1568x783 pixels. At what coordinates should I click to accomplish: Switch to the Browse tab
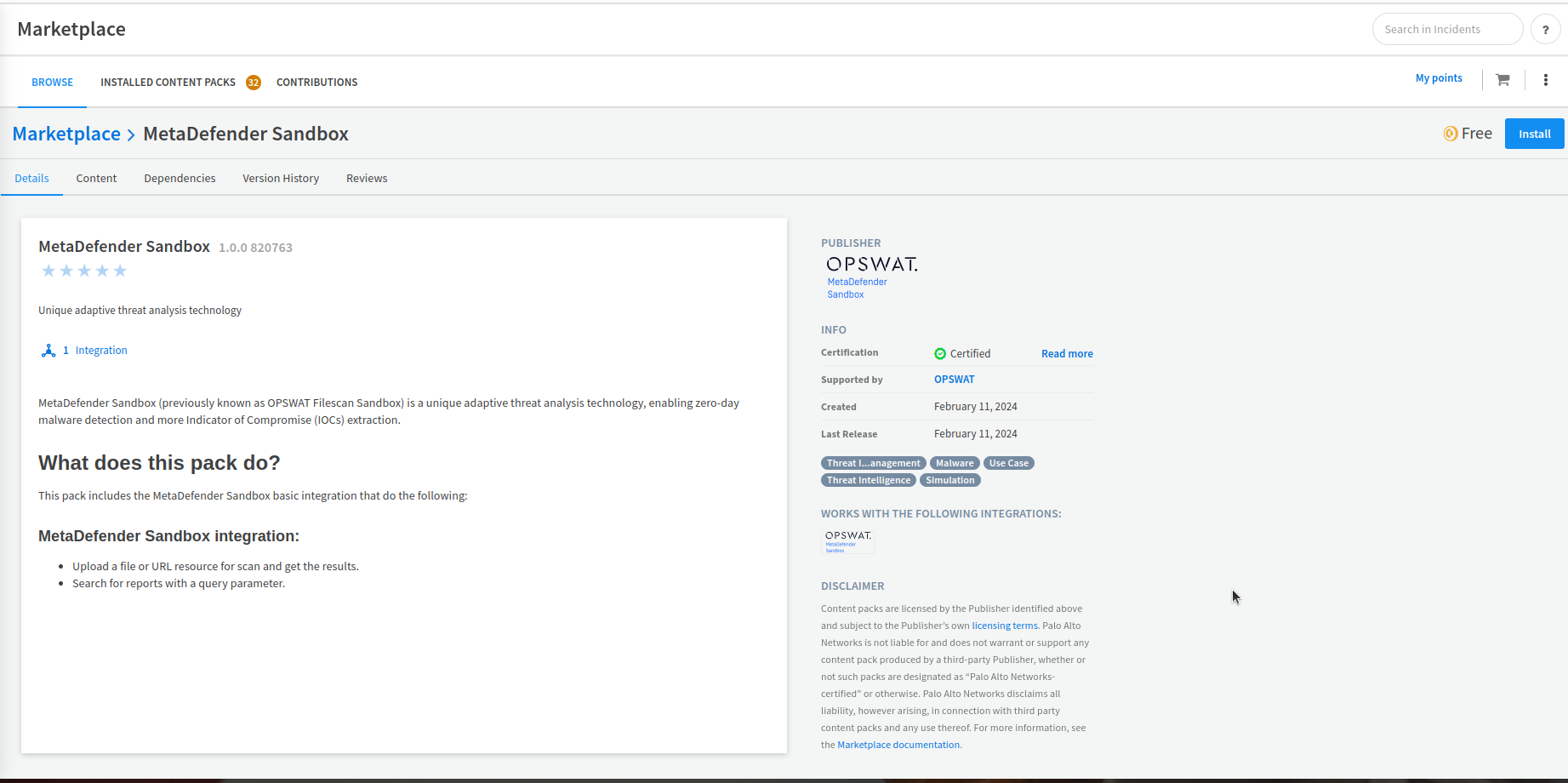tap(53, 83)
